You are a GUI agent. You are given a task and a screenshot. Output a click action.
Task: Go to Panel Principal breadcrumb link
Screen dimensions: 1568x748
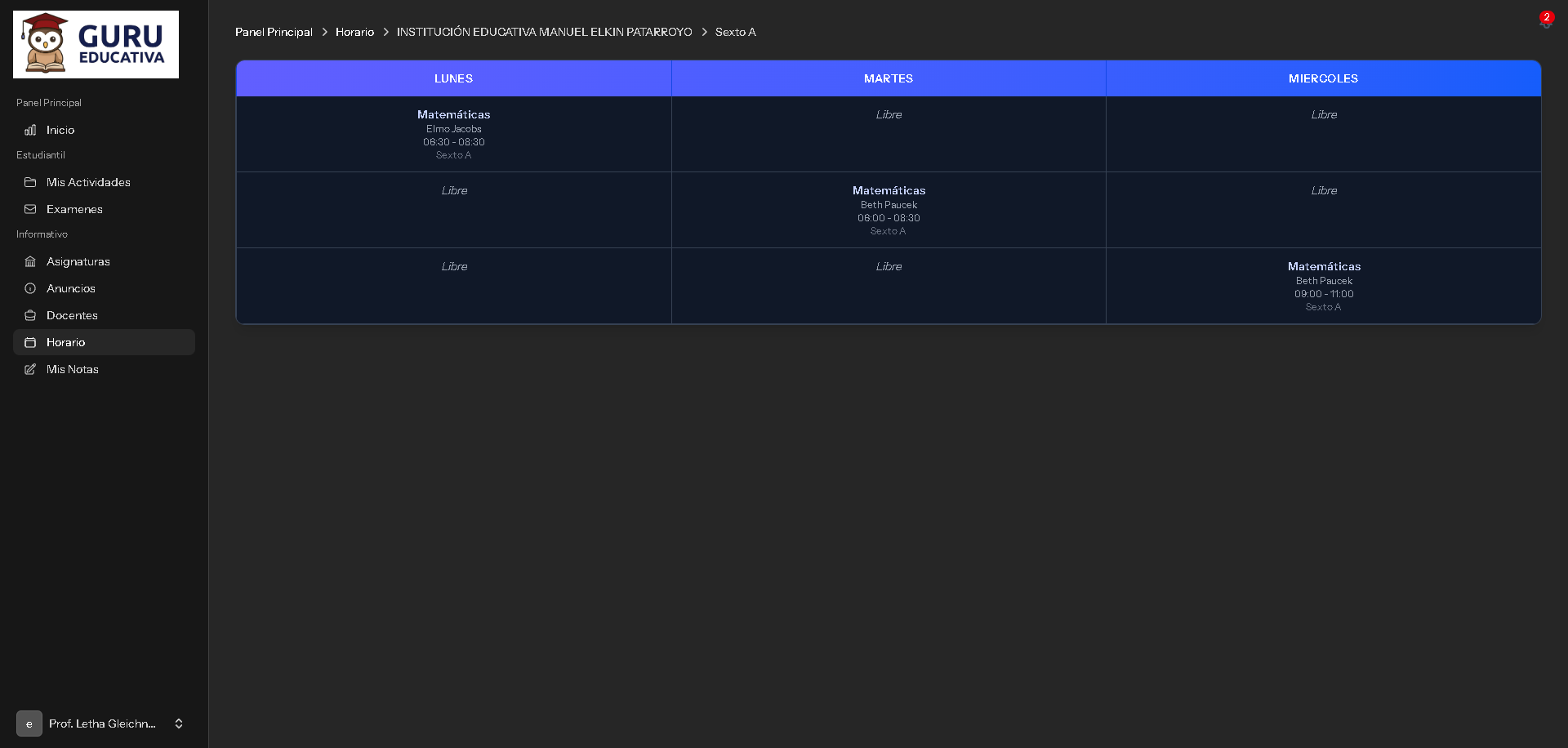coord(274,32)
